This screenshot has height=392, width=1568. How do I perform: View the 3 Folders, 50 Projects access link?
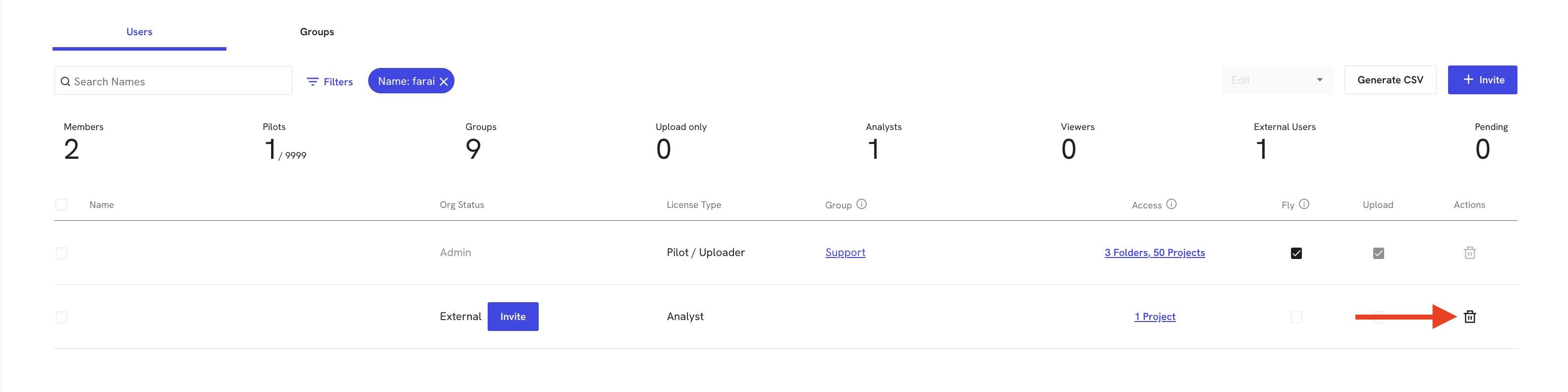(x=1155, y=252)
